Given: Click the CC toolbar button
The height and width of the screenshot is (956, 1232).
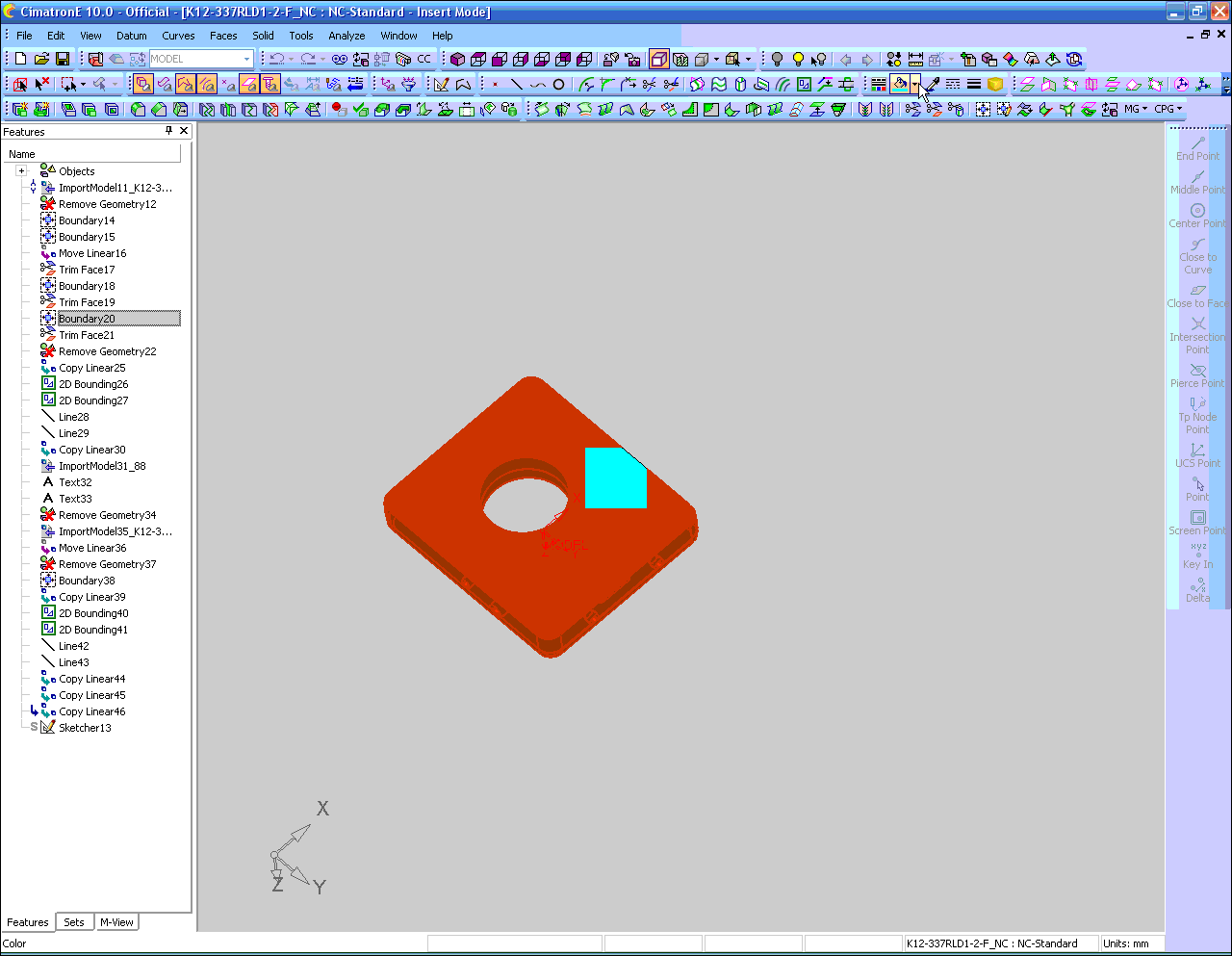Looking at the screenshot, I should pyautogui.click(x=423, y=59).
